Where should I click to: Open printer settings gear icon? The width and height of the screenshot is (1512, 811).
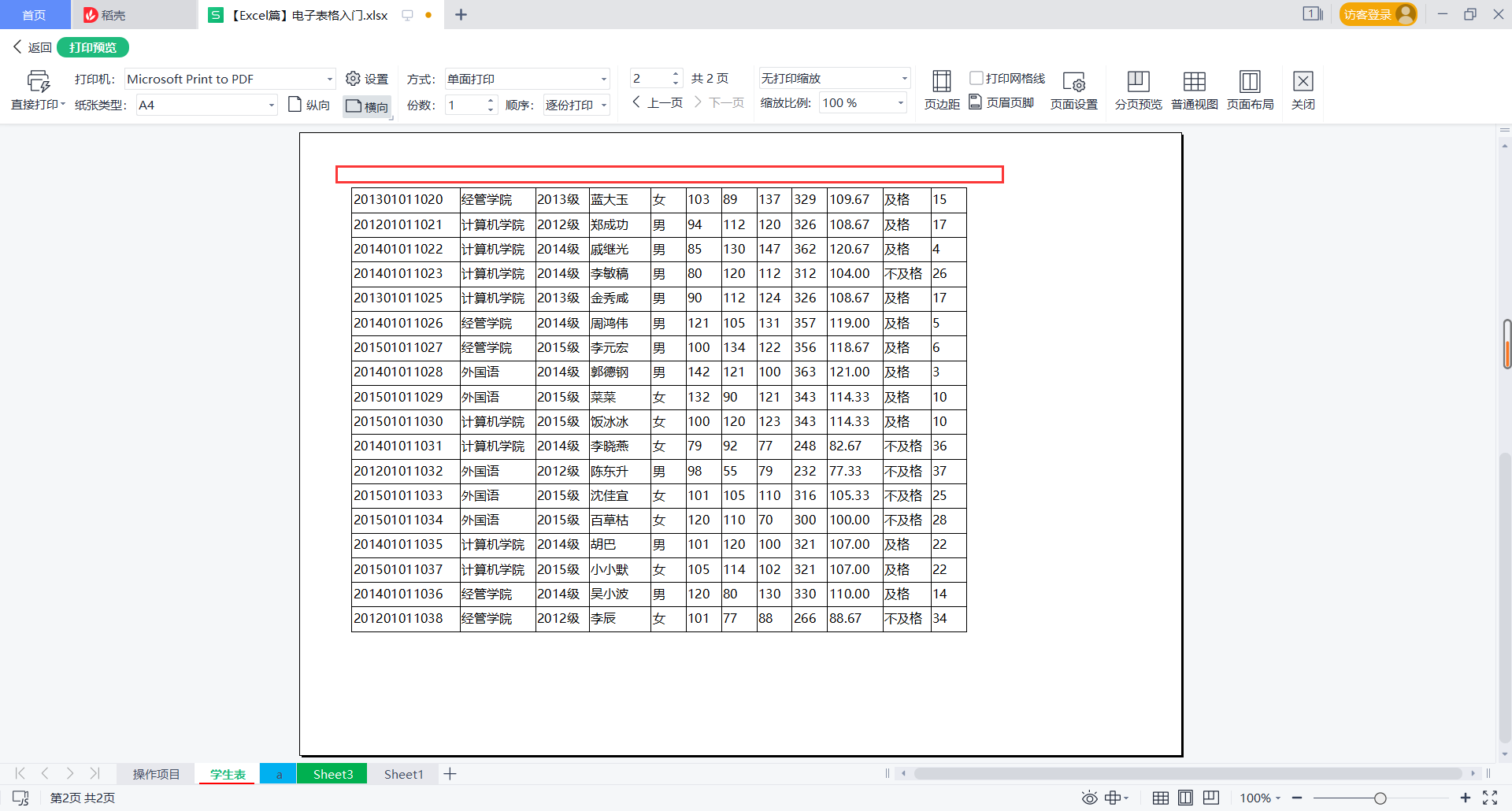point(353,79)
